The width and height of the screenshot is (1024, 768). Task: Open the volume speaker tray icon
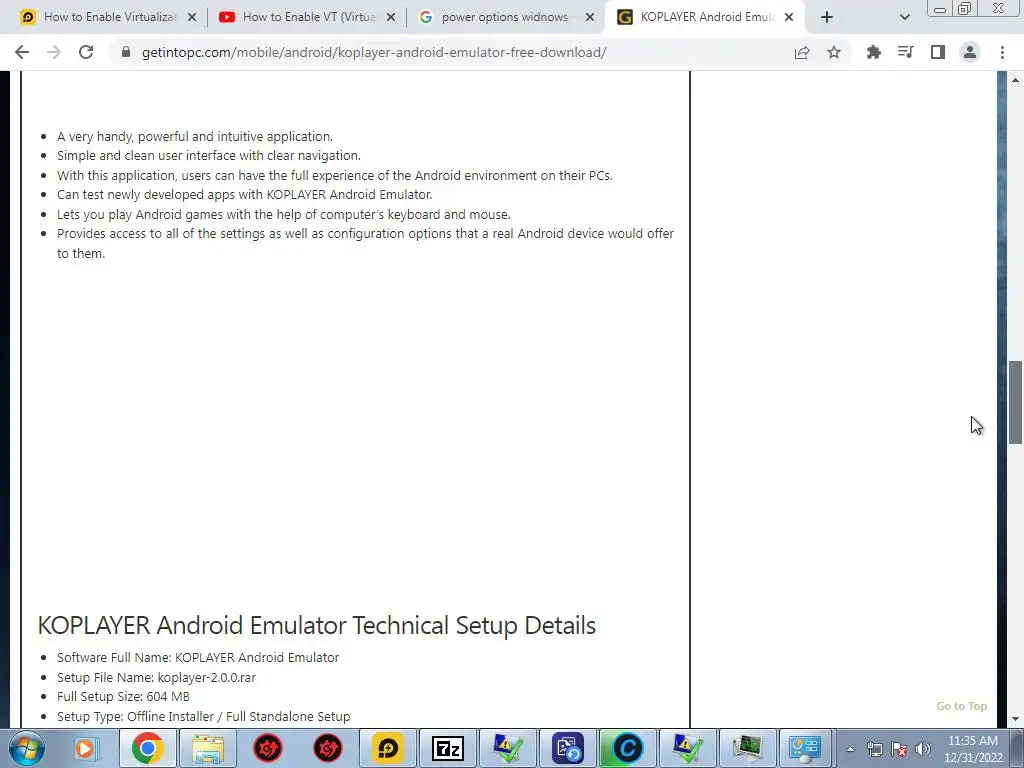point(922,749)
